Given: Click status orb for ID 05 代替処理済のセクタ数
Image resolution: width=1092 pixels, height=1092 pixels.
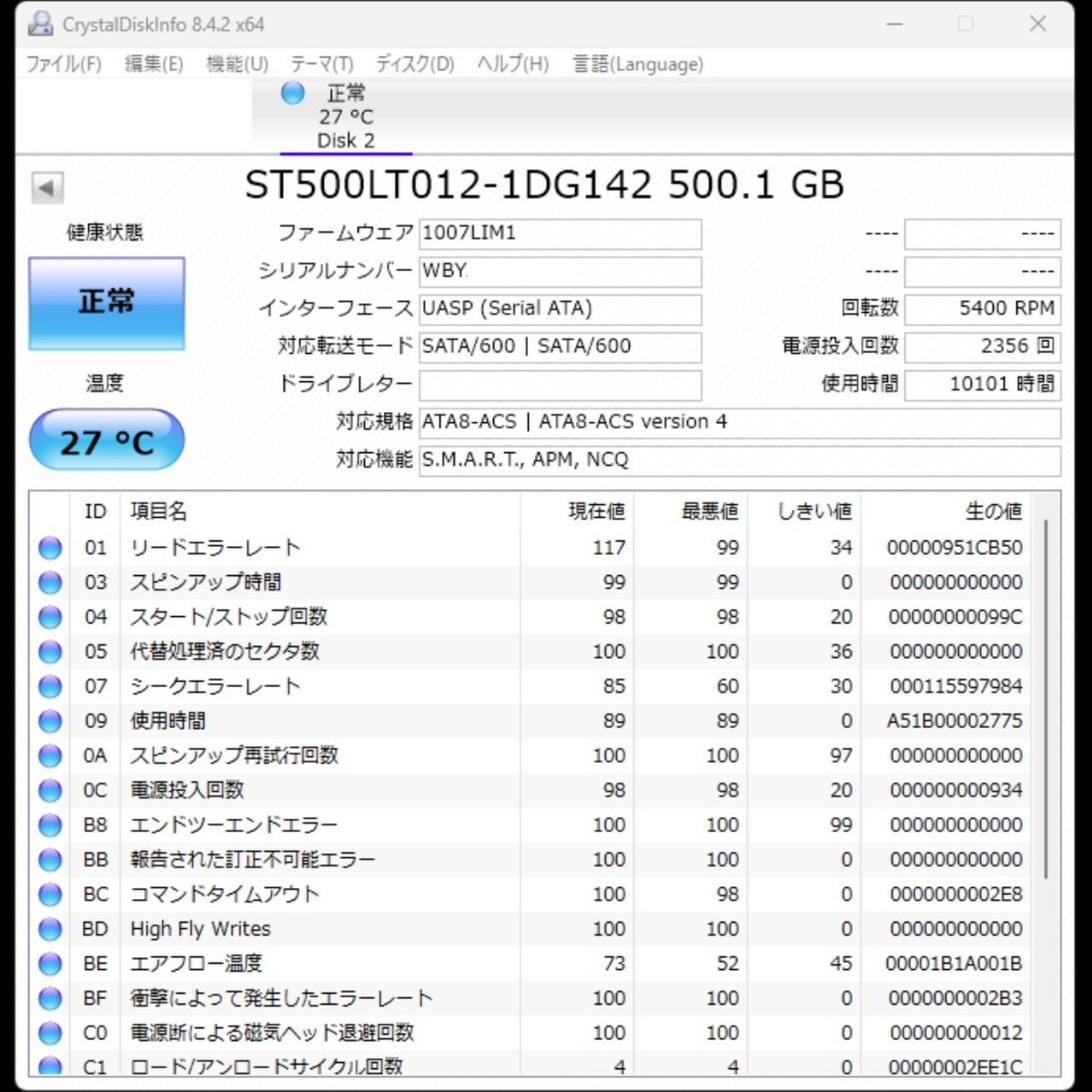Looking at the screenshot, I should (x=50, y=652).
